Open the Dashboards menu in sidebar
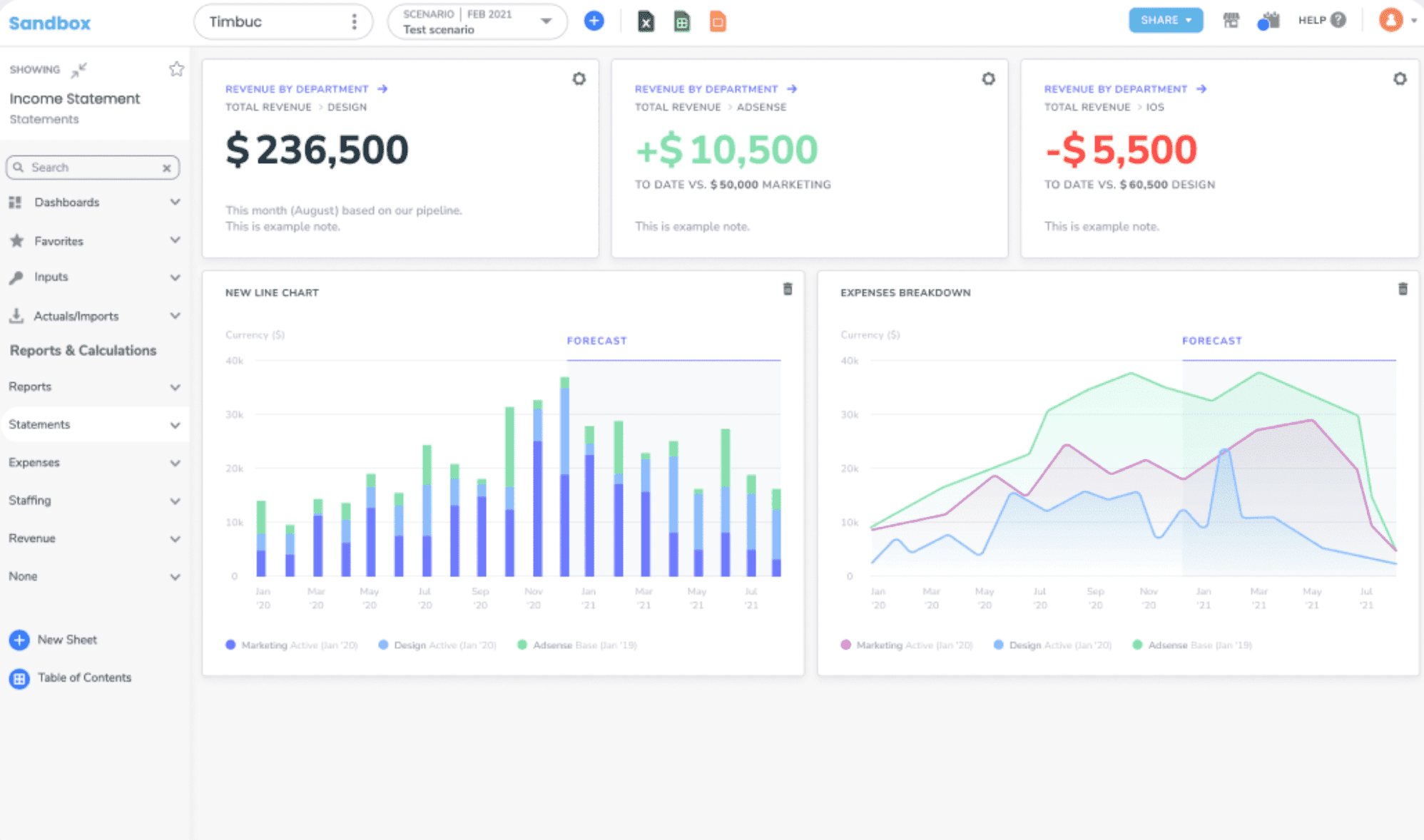This screenshot has width=1424, height=840. tap(94, 202)
